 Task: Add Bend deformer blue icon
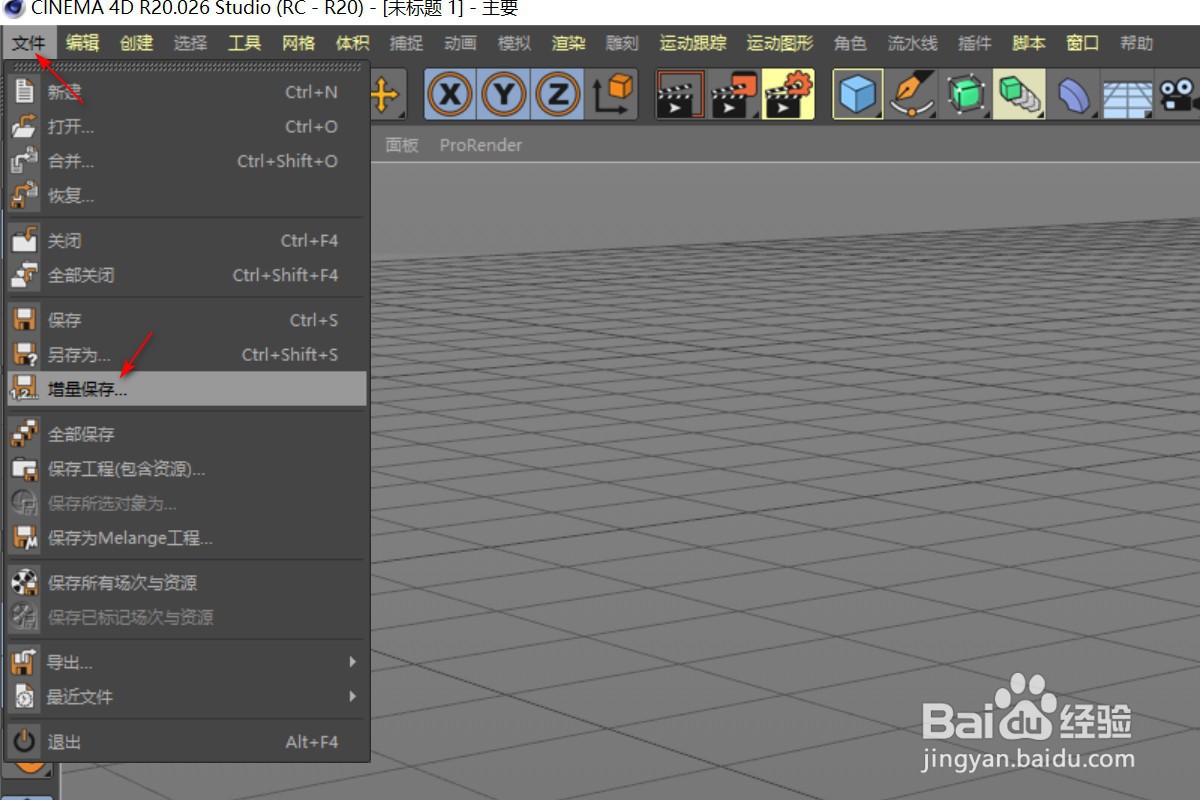point(1074,95)
